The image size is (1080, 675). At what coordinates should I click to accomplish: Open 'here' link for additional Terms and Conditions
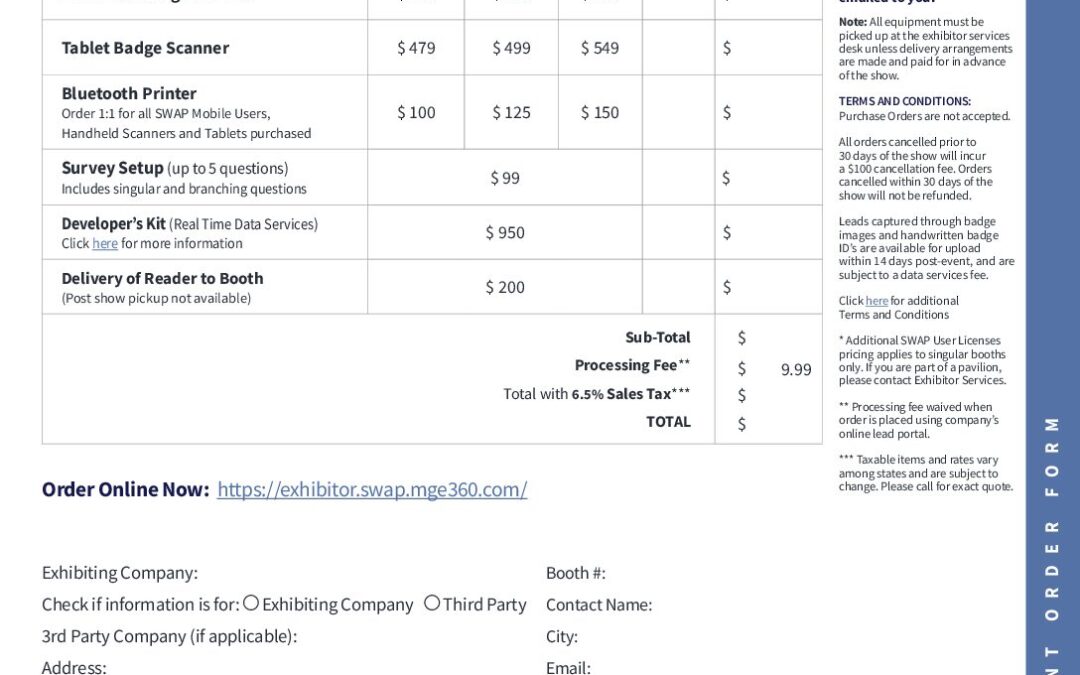point(877,301)
